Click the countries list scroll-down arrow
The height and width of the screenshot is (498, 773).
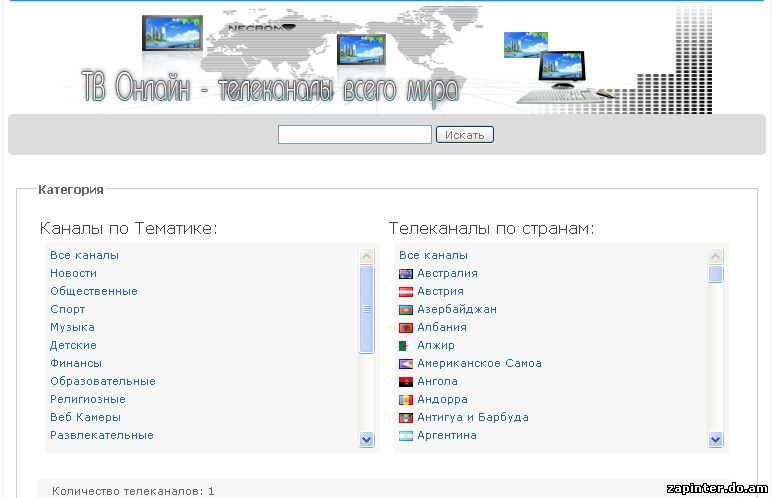point(715,439)
